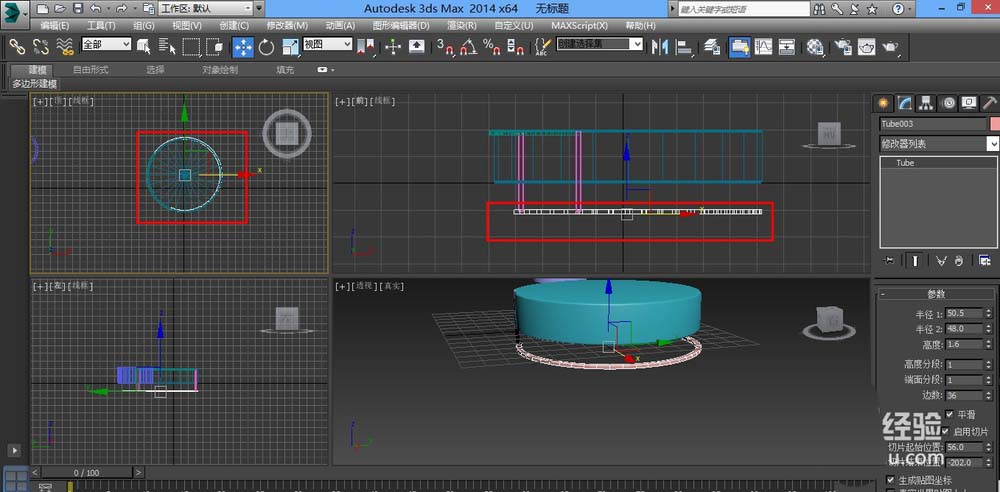Open the 多边形建模 panel button
This screenshot has height=492, width=1000.
click(x=34, y=84)
